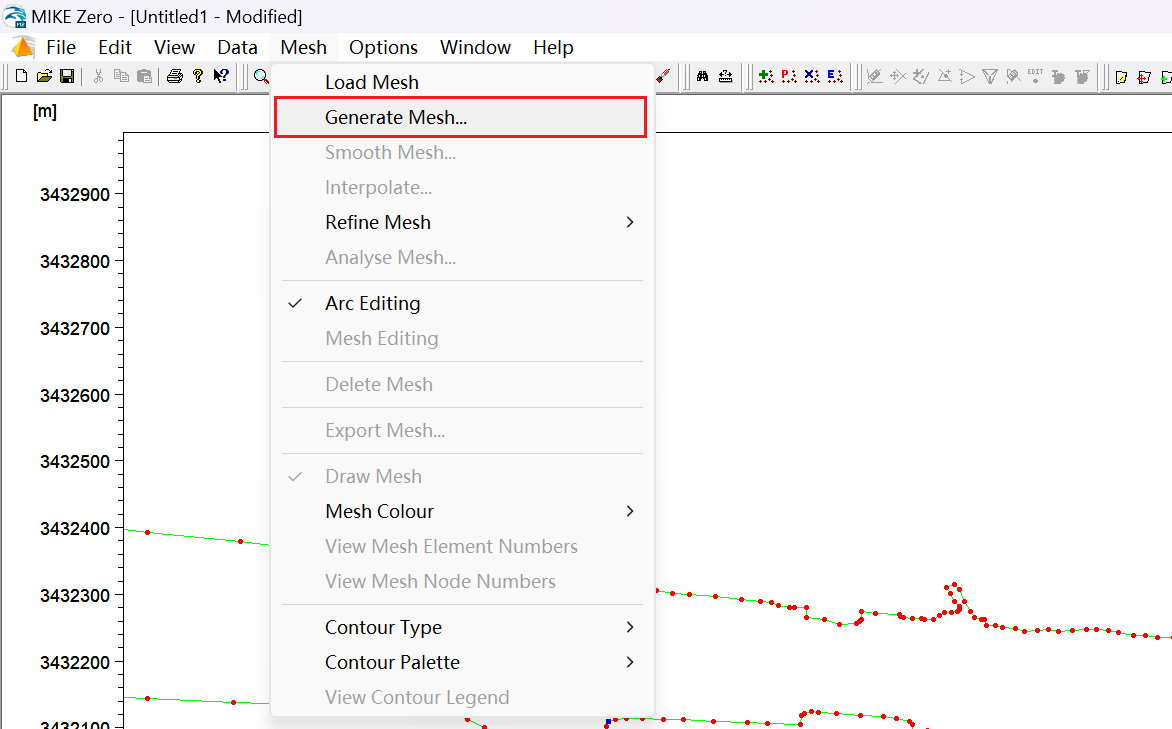This screenshot has width=1172, height=729.
Task: Click the Mesh menu in menu bar
Action: coord(303,47)
